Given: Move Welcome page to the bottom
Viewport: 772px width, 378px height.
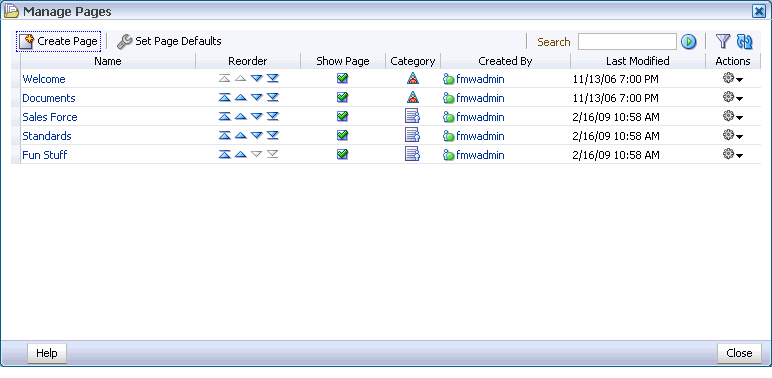Looking at the screenshot, I should [x=273, y=78].
